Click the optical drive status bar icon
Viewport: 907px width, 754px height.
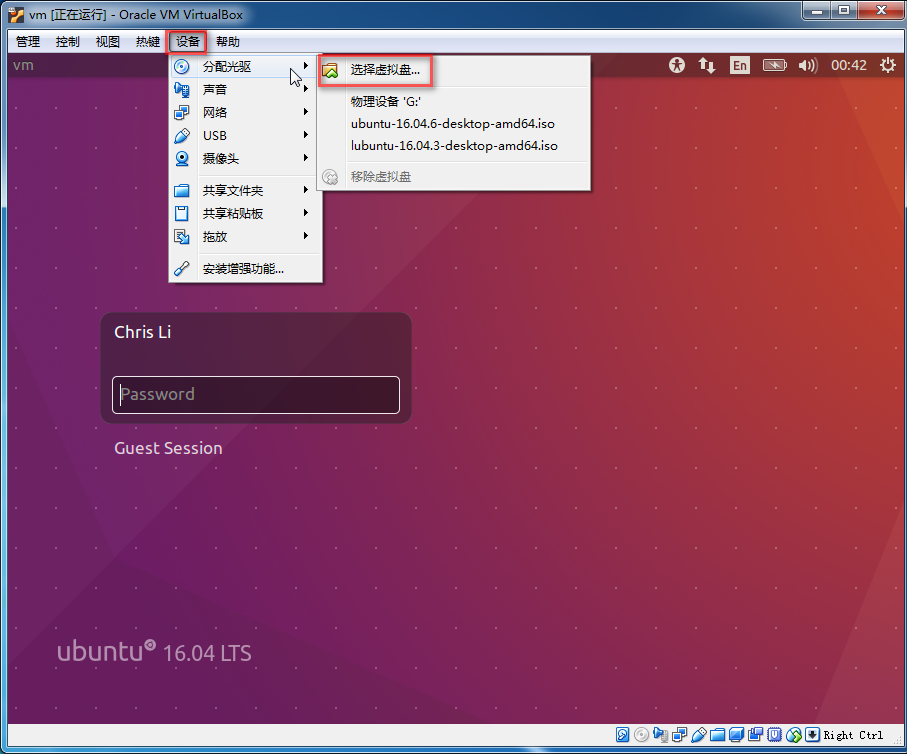click(x=641, y=735)
